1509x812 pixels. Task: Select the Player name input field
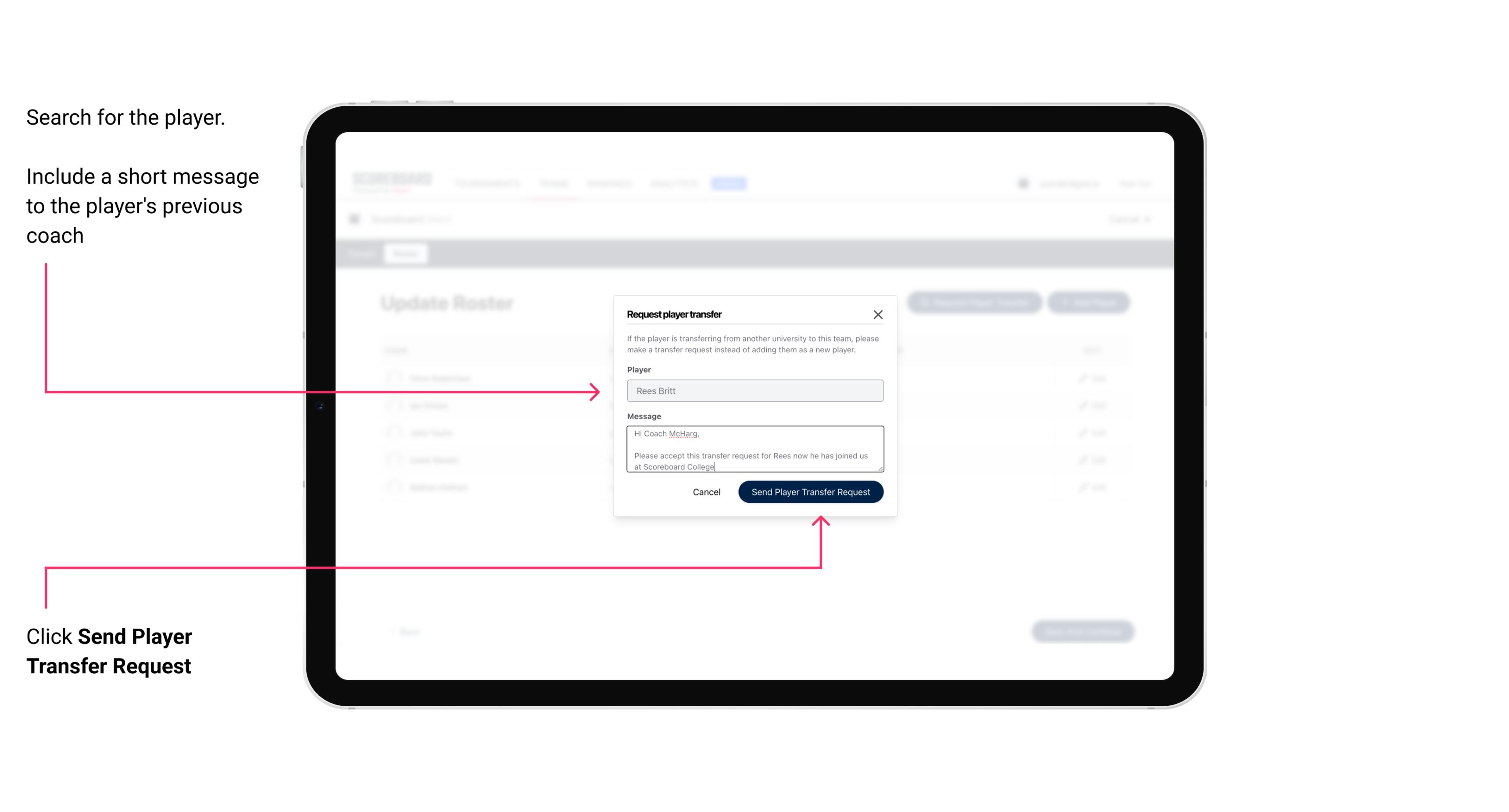753,391
